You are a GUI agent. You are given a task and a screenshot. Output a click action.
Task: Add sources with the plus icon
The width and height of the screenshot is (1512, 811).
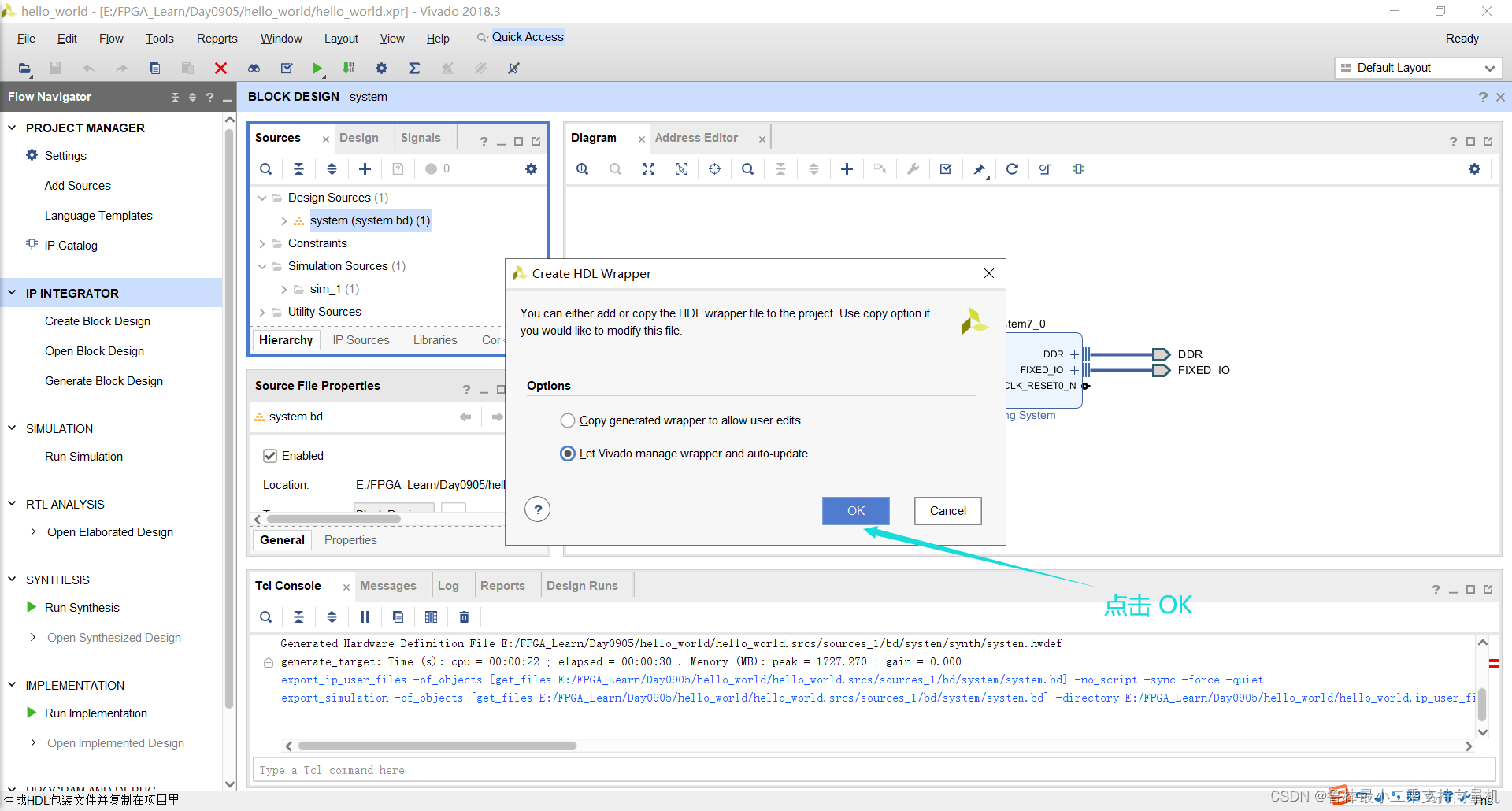[x=365, y=168]
